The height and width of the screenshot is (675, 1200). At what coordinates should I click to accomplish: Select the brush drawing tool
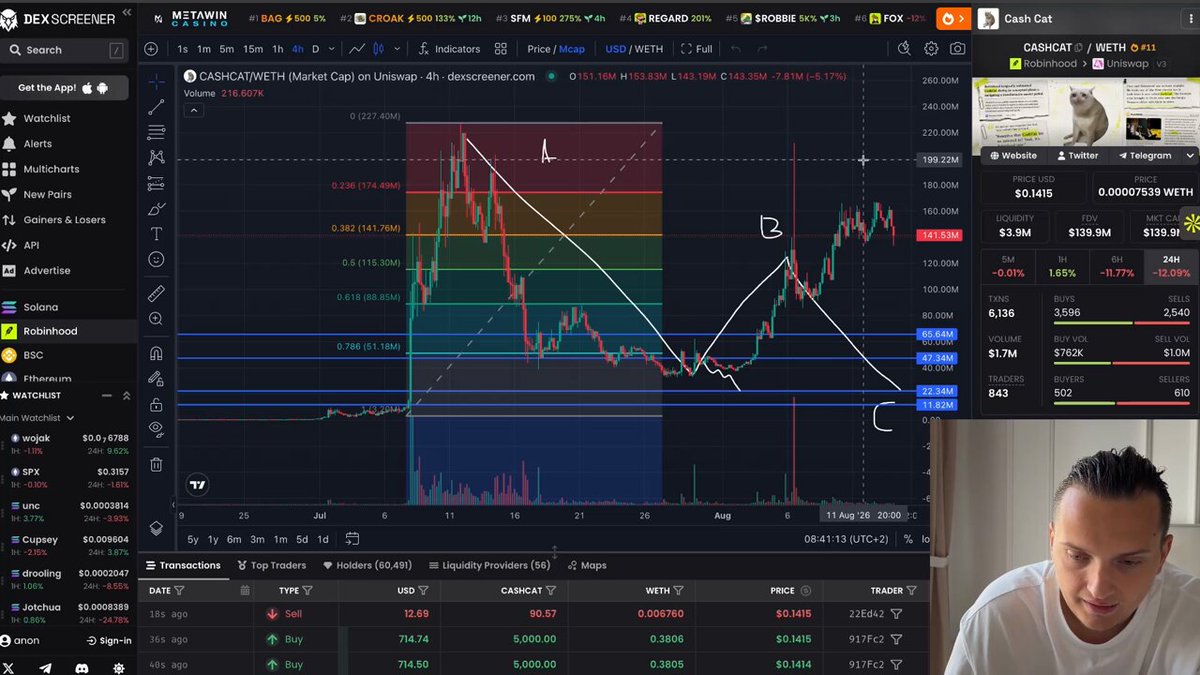pos(156,208)
